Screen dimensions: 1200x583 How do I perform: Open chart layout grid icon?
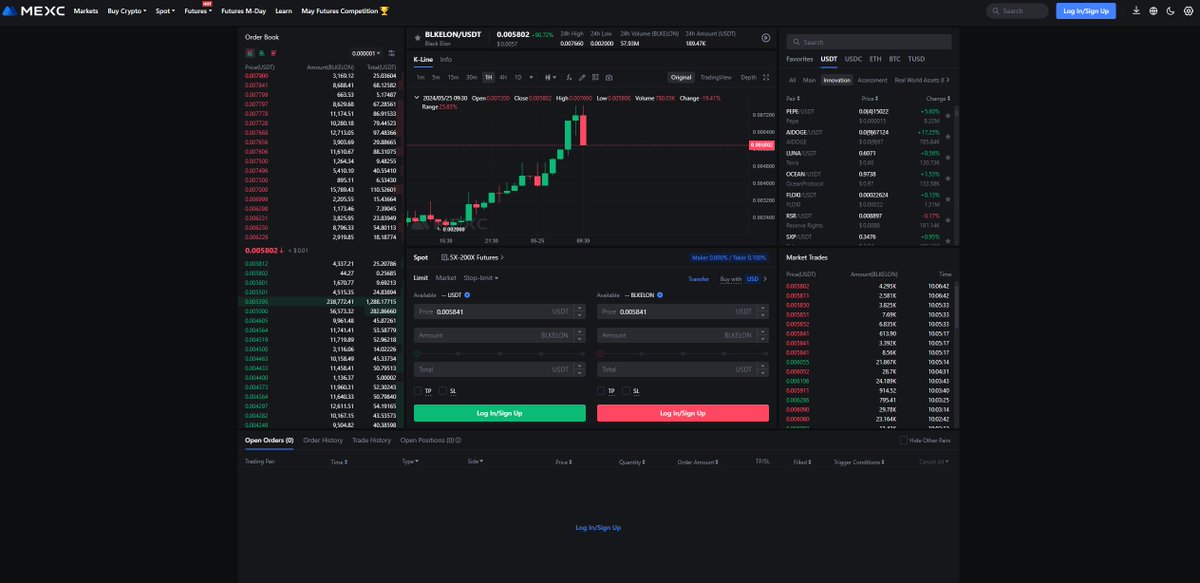[x=596, y=77]
